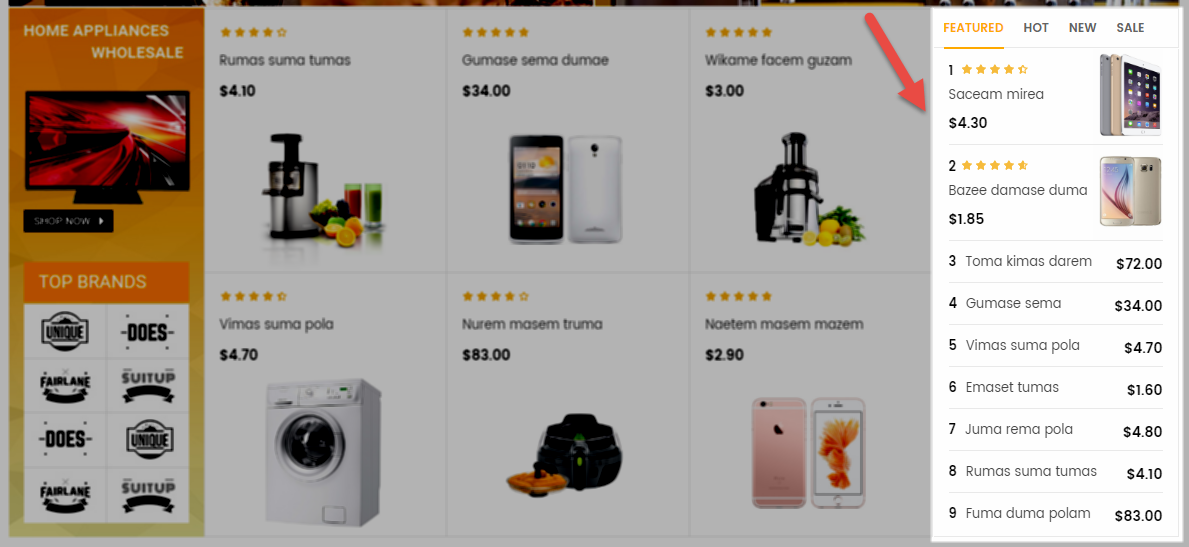This screenshot has height=547, width=1189.
Task: Click the rose gold iPhone product image
Action: [x=808, y=452]
